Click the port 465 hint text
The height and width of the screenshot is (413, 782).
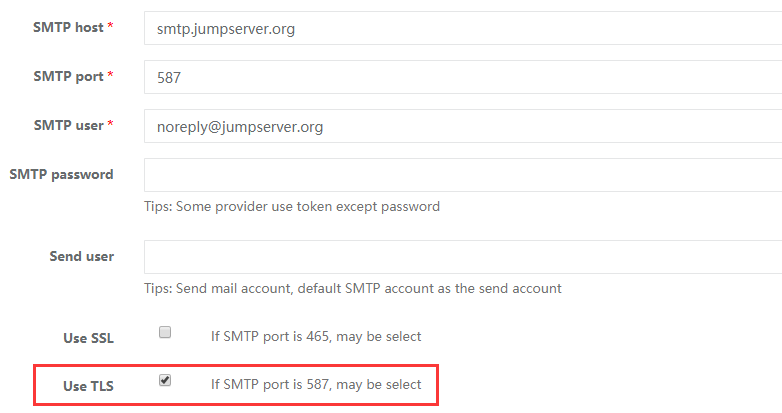point(315,336)
